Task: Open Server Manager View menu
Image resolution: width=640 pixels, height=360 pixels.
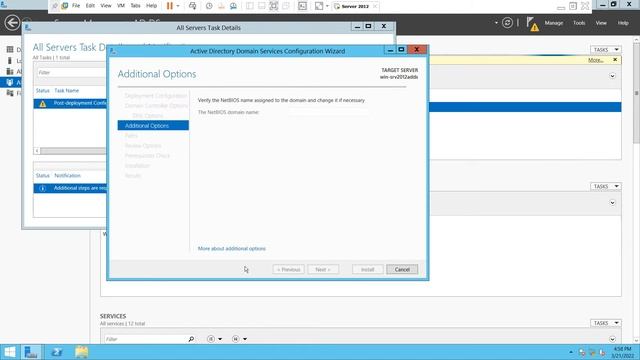Action: (601, 23)
